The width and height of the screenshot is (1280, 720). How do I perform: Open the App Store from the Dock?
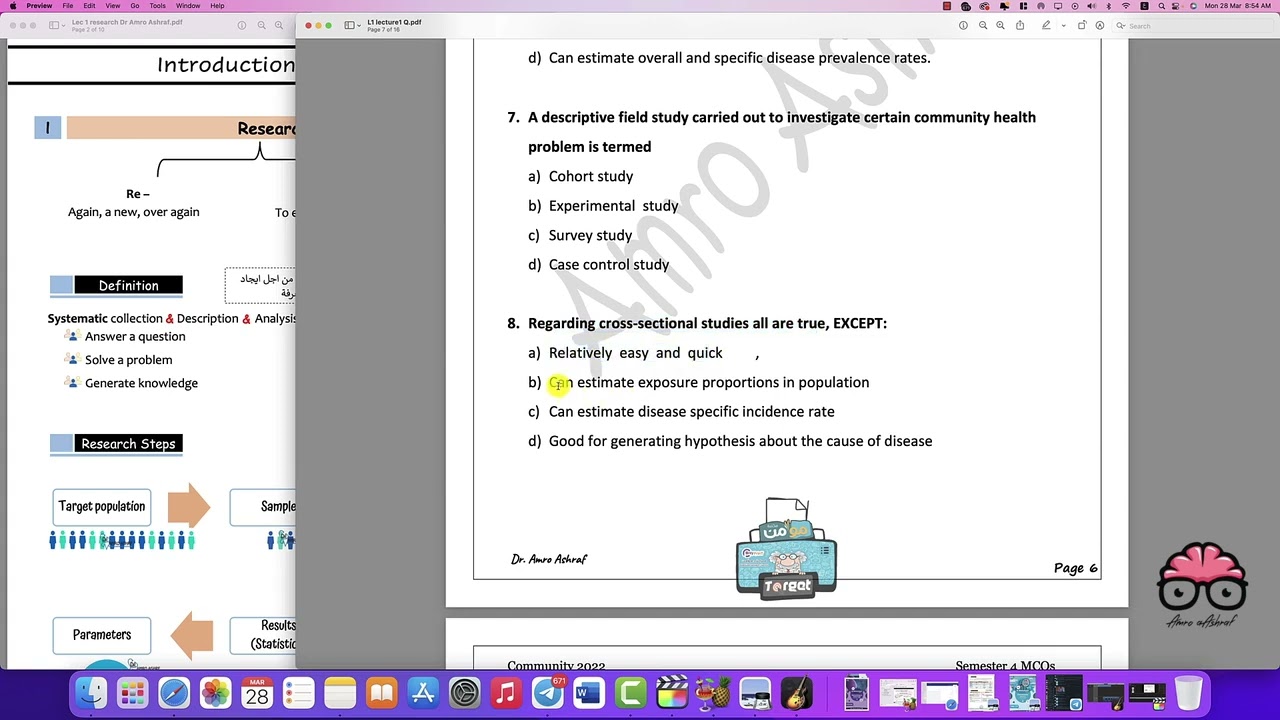423,692
